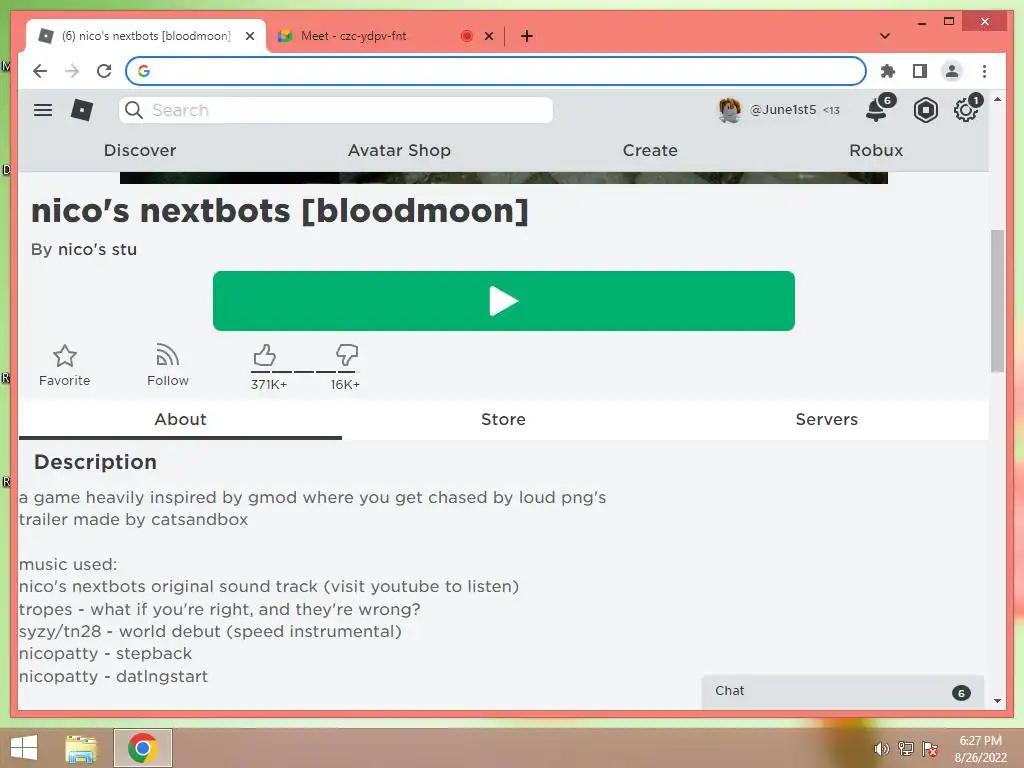Open the Robux hexagon icon in header
Screen dimensions: 1024x768
tap(925, 110)
